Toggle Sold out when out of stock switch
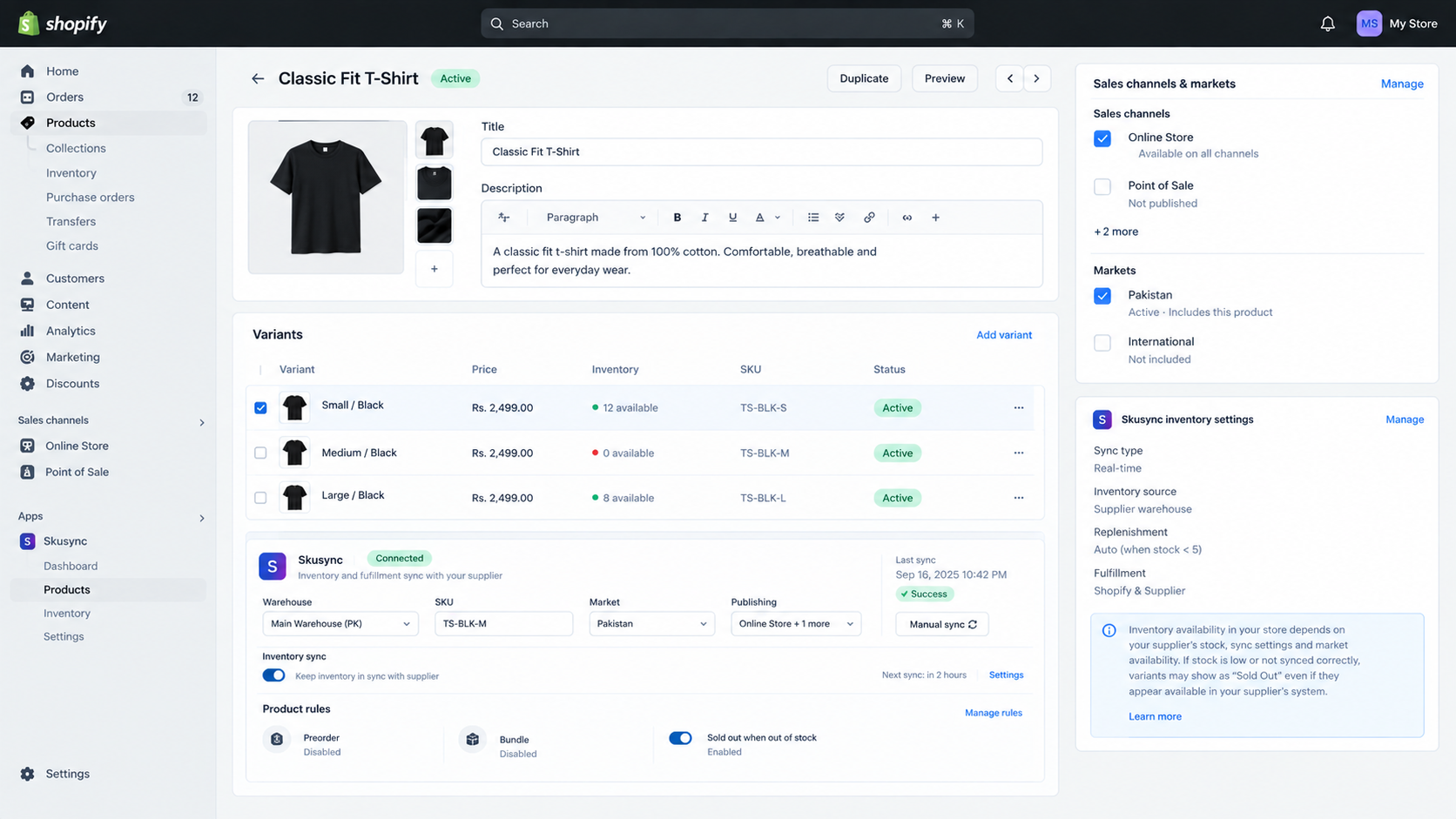 pos(680,738)
